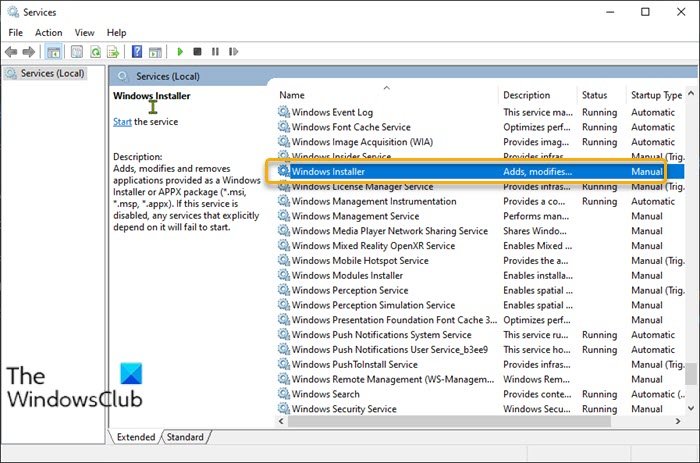Click the Stop Service square icon

coord(198,51)
